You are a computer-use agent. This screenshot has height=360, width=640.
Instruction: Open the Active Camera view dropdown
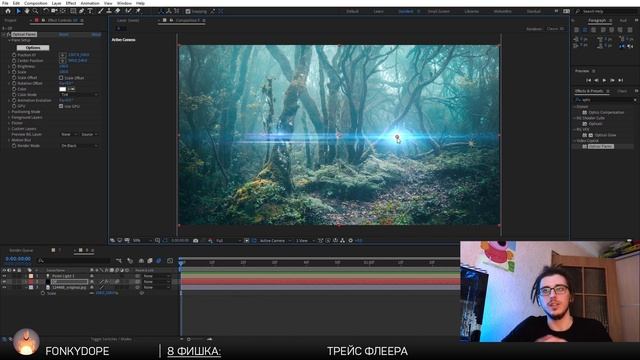point(276,241)
